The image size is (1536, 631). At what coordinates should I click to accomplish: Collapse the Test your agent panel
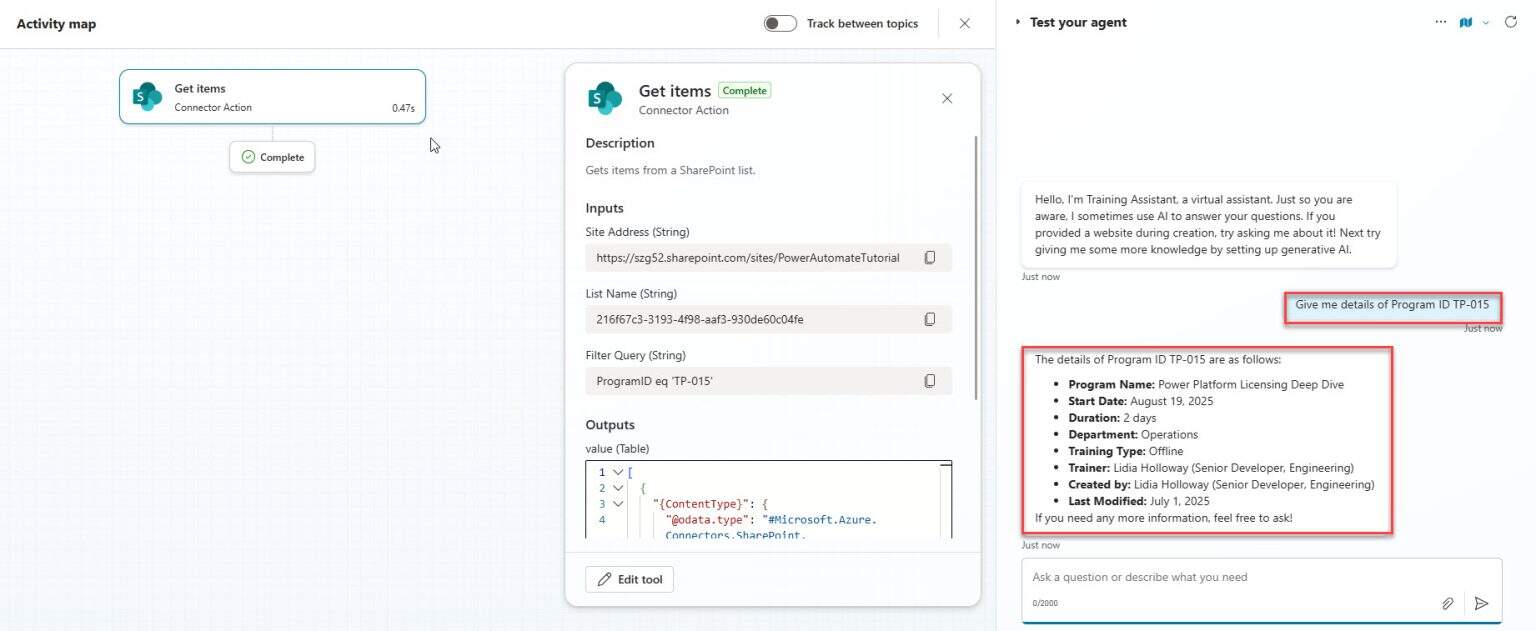point(1018,22)
